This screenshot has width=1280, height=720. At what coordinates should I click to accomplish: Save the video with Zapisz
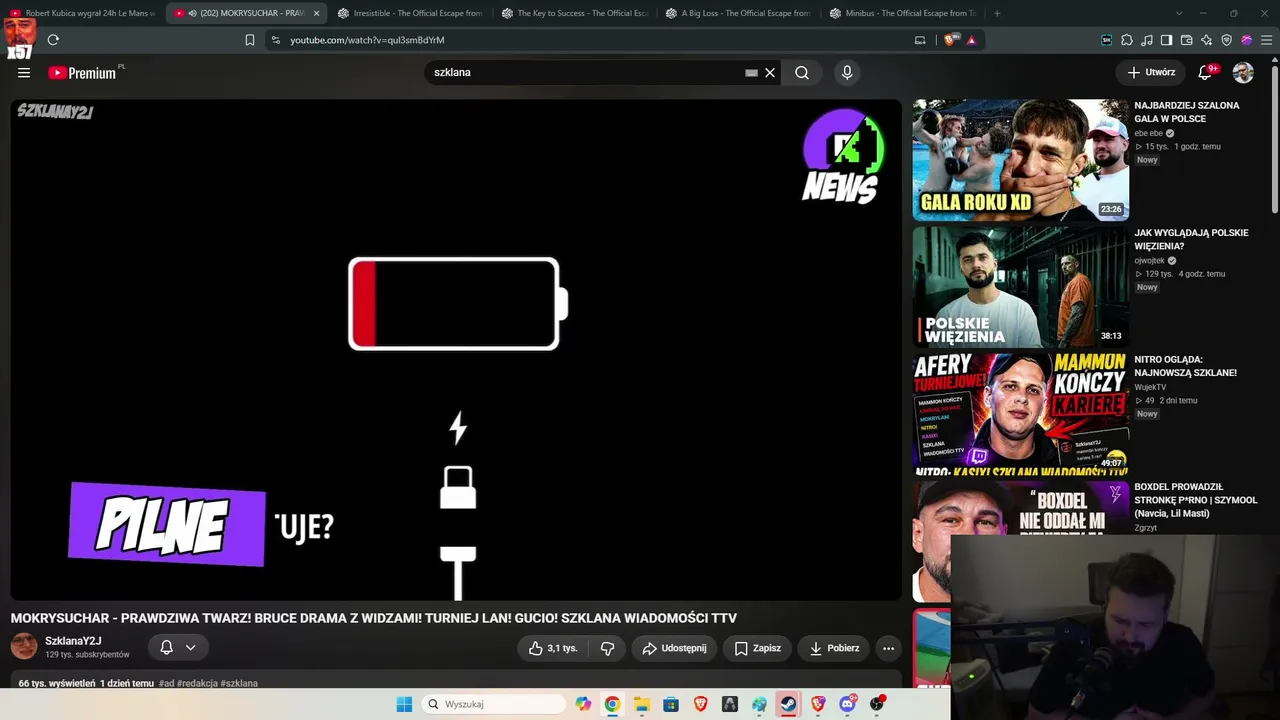click(x=757, y=648)
